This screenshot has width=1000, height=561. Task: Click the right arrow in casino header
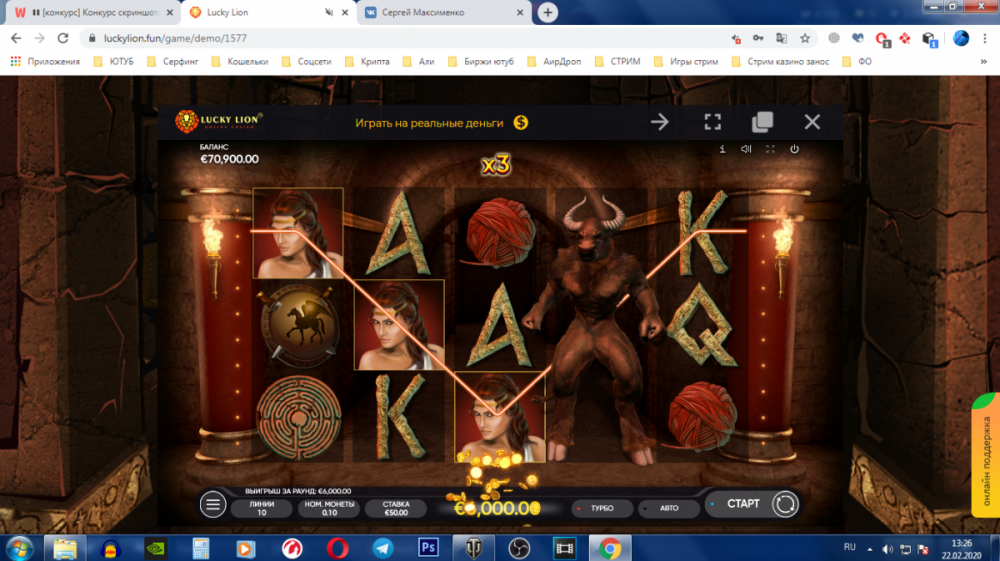pyautogui.click(x=660, y=122)
